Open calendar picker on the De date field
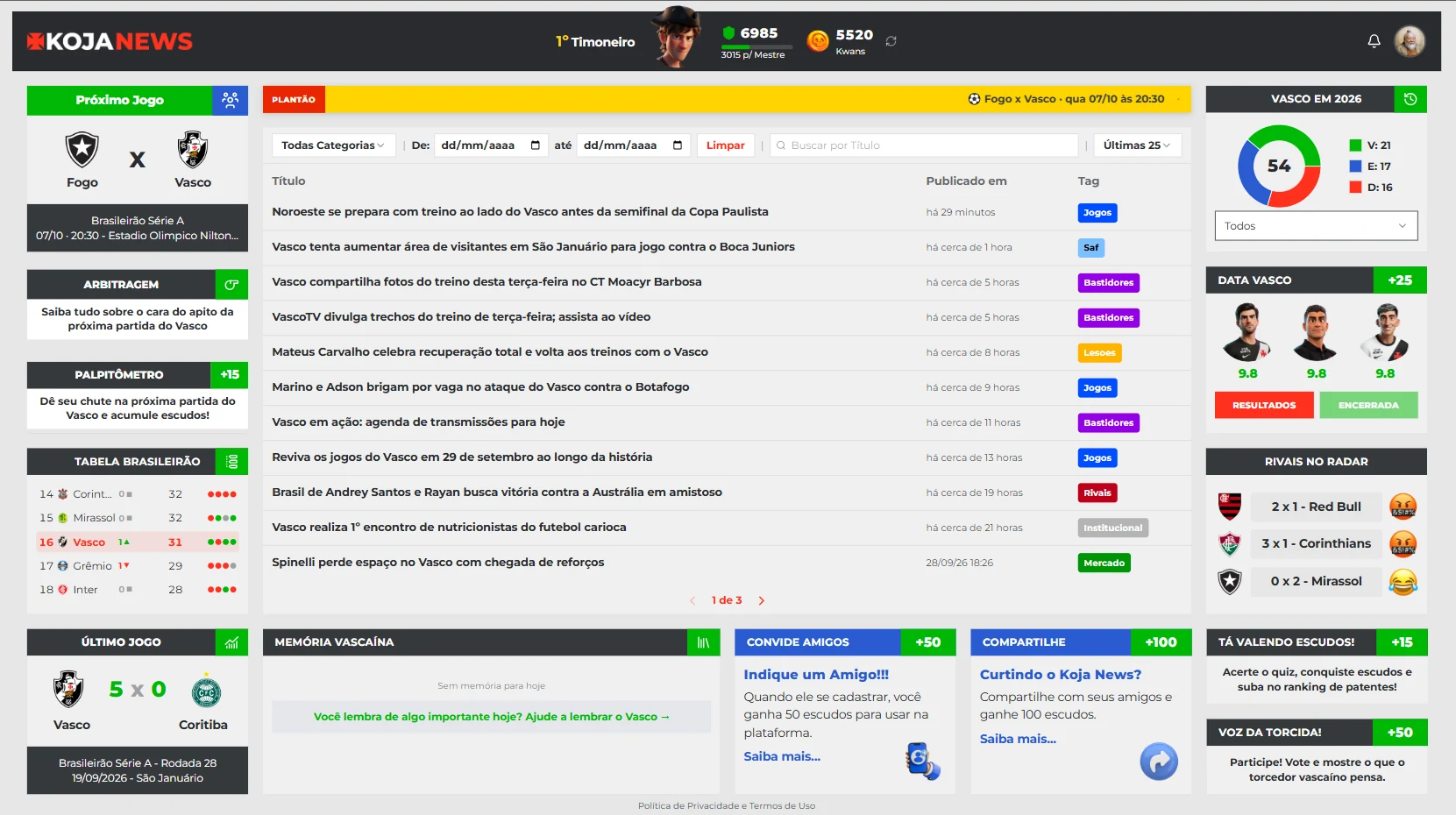 pyautogui.click(x=535, y=145)
